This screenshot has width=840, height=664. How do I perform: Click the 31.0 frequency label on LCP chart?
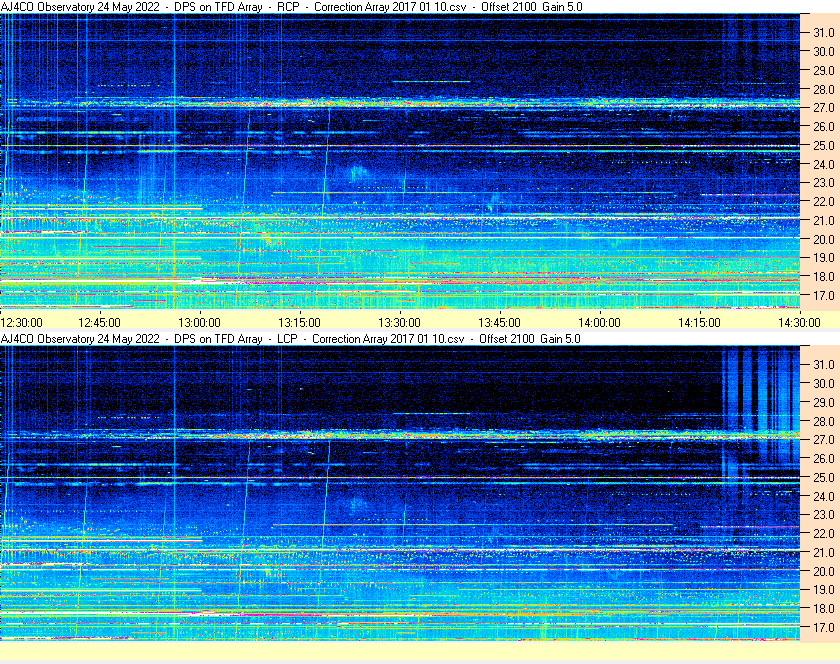(824, 364)
